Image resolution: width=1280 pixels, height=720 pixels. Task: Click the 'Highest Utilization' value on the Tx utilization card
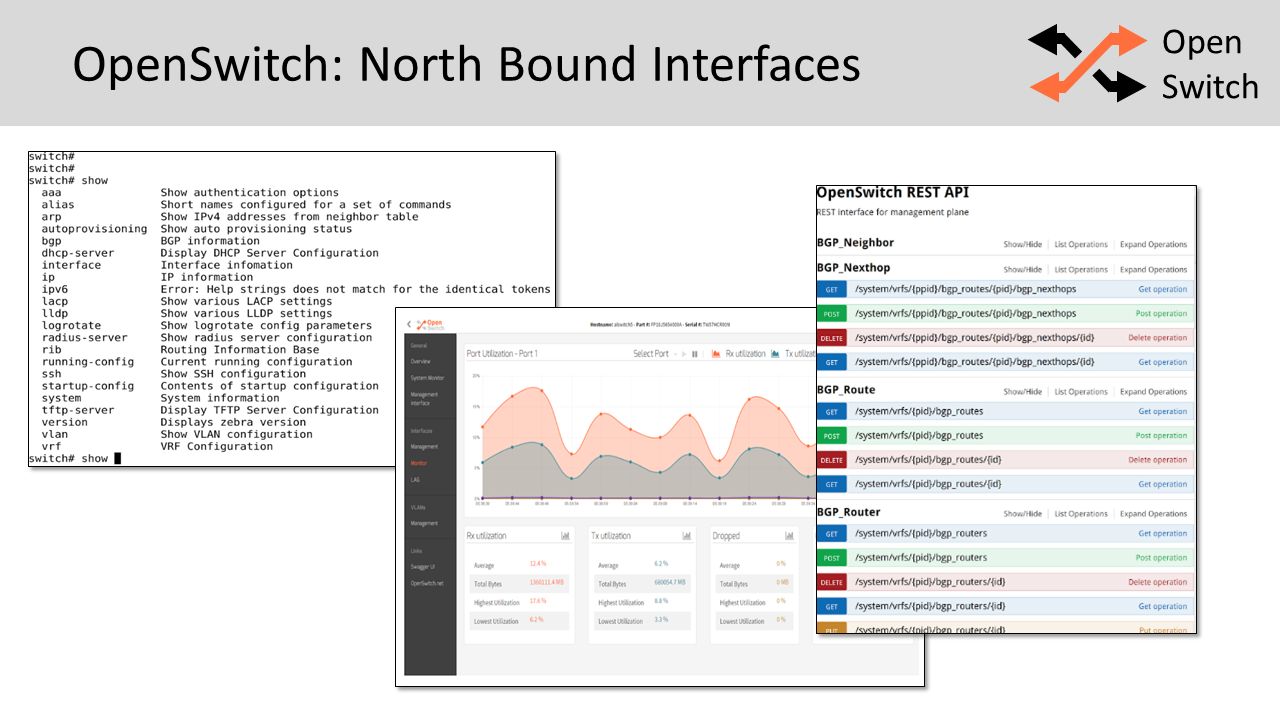tap(661, 602)
